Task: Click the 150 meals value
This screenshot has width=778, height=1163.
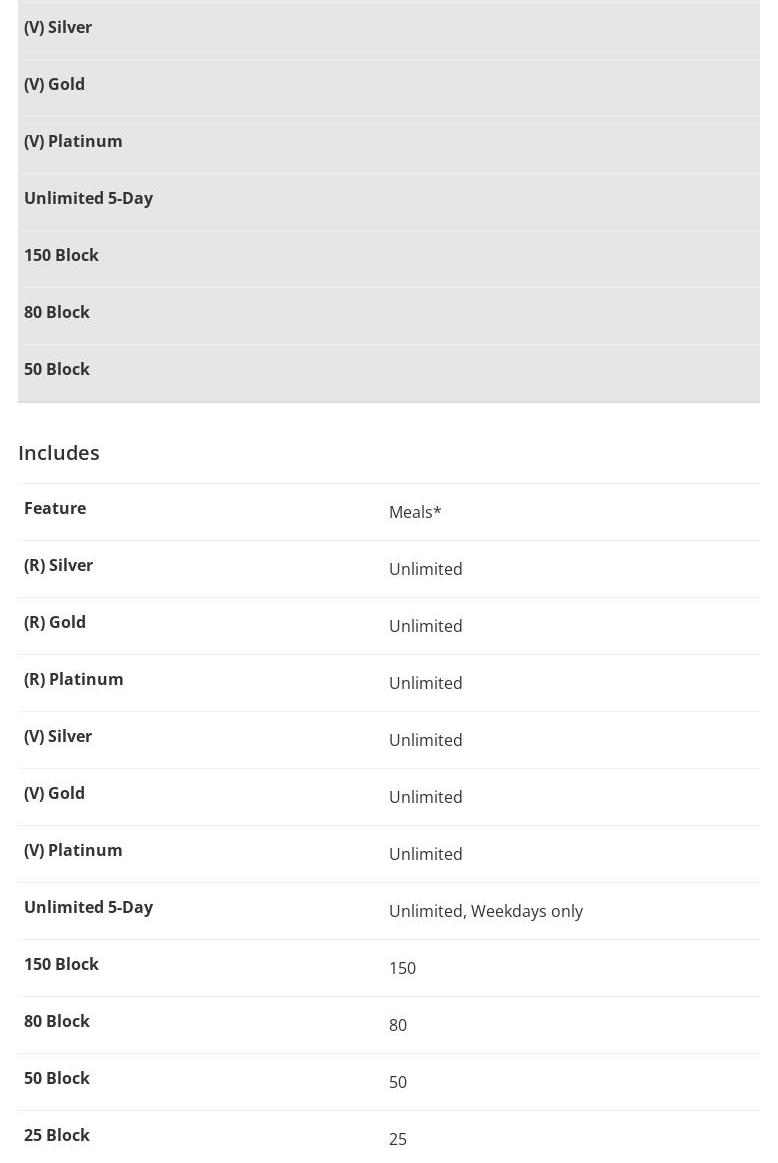Action: click(402, 968)
